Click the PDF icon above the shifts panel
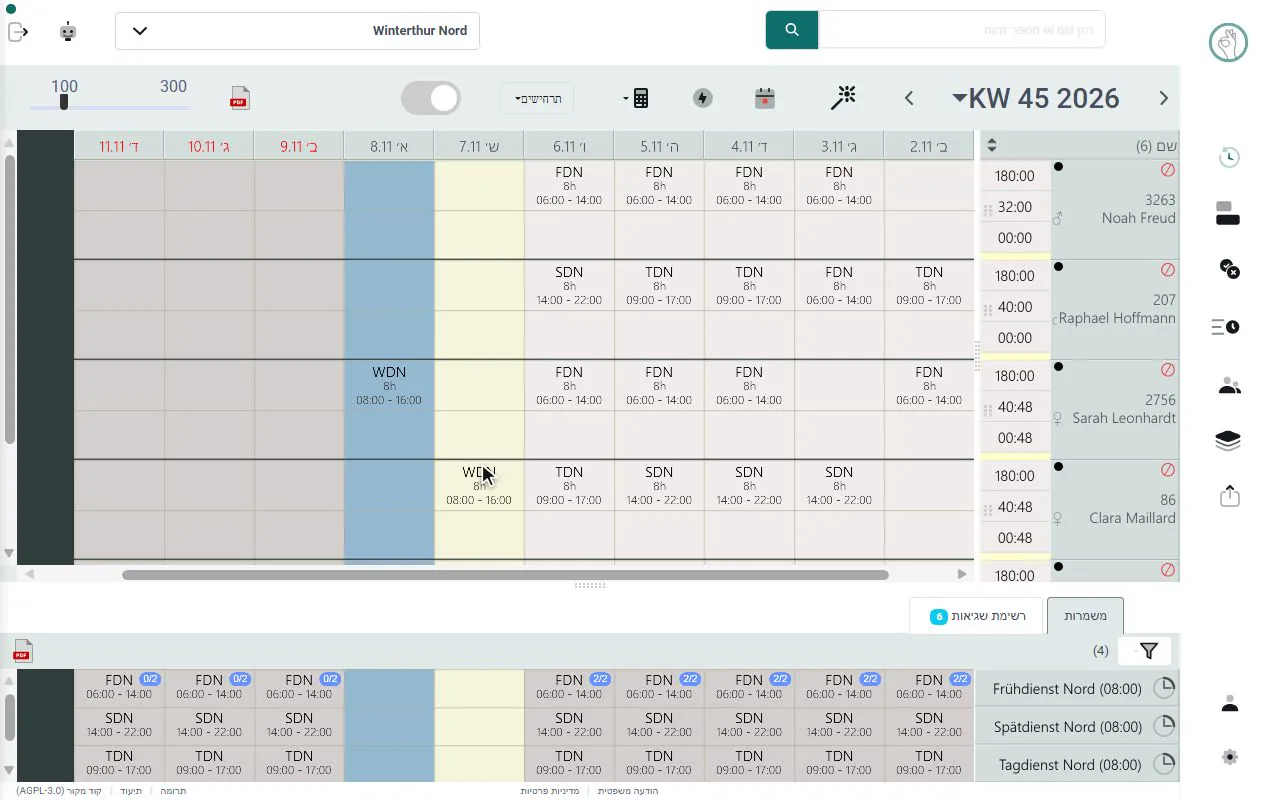The width and height of the screenshot is (1280, 800). 22,651
